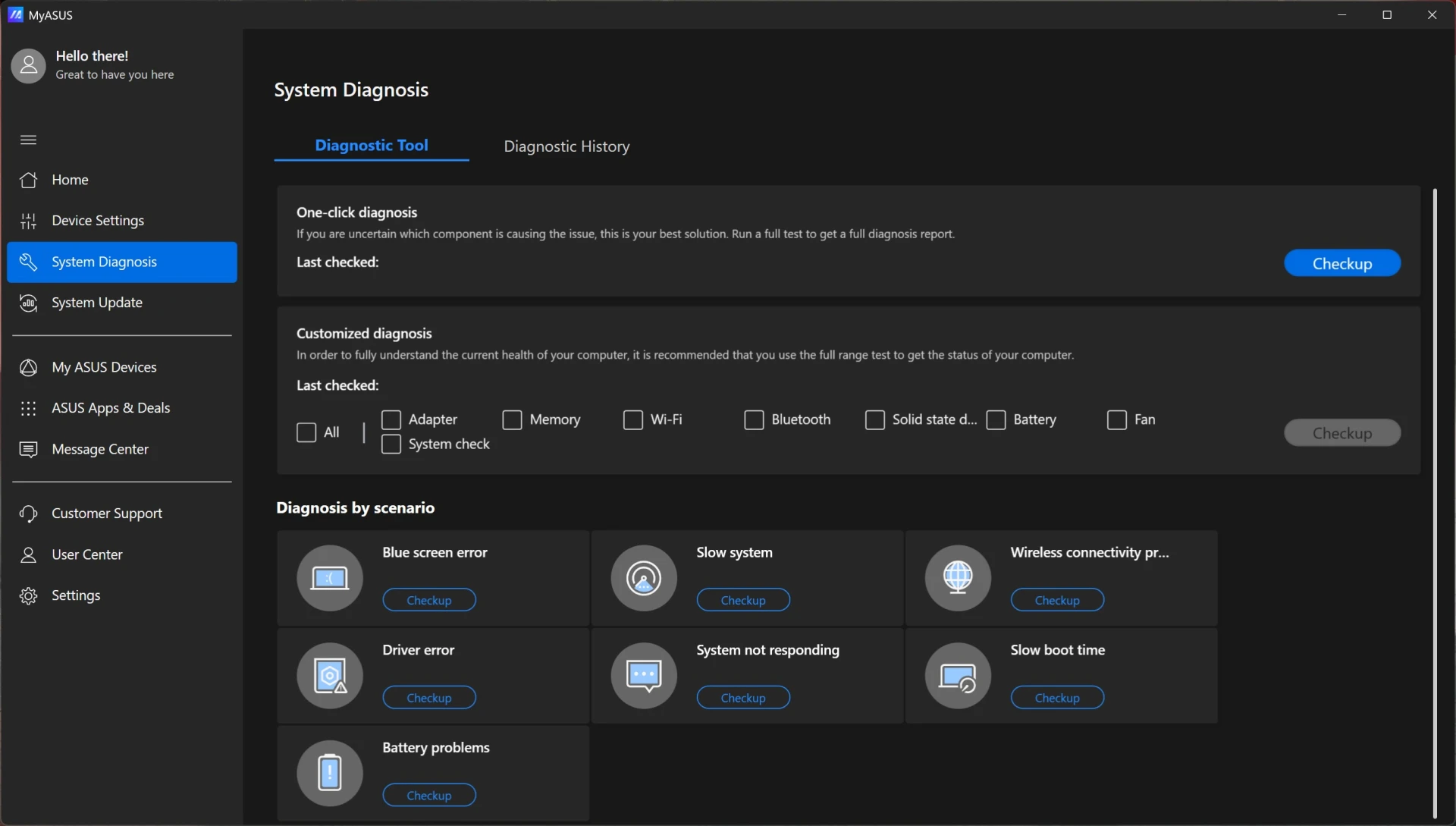This screenshot has width=1456, height=826.
Task: Open Customer Support label
Action: pos(107,514)
